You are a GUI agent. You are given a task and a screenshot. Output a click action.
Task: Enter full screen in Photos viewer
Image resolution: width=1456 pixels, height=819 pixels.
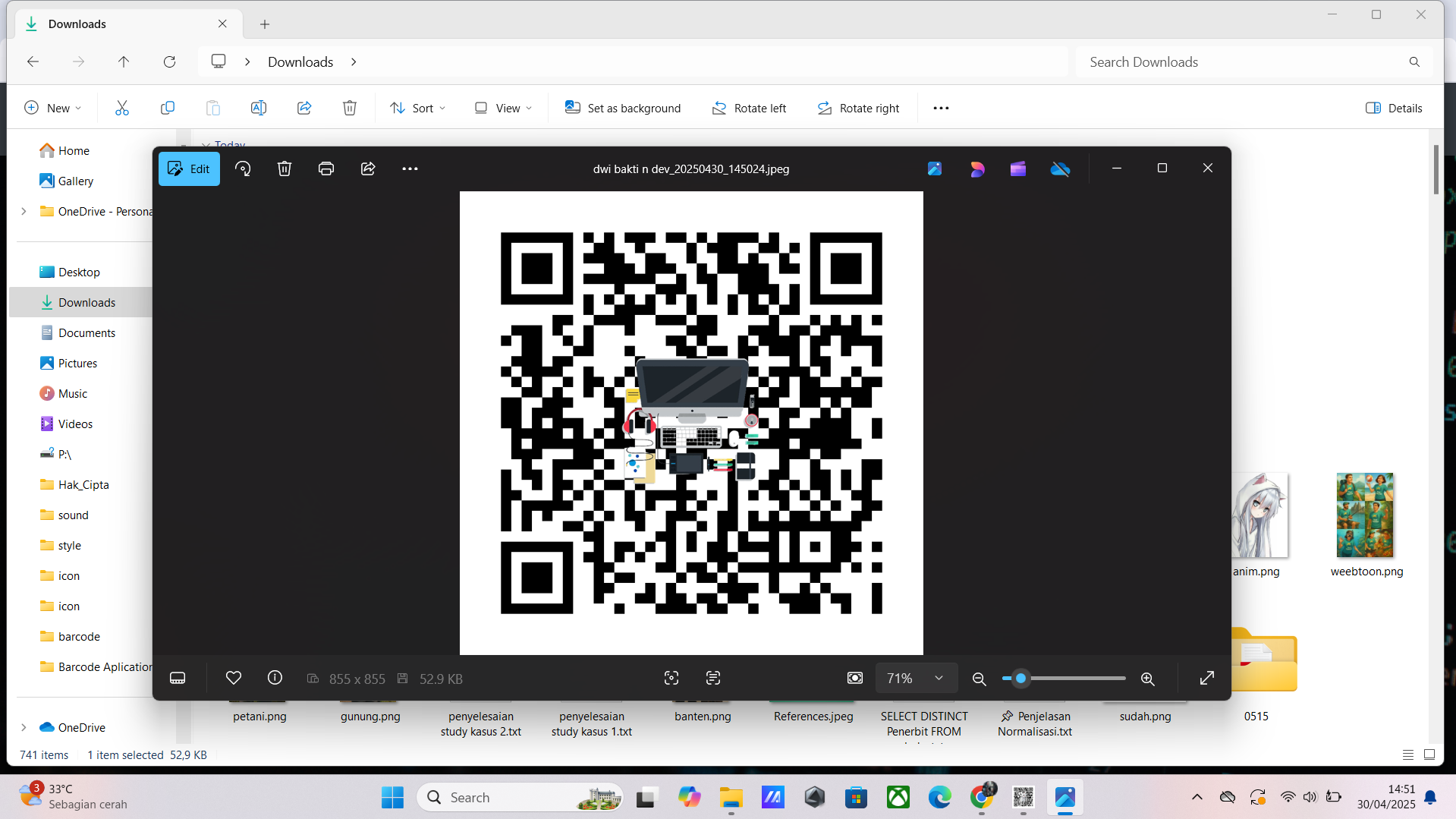(x=1207, y=678)
